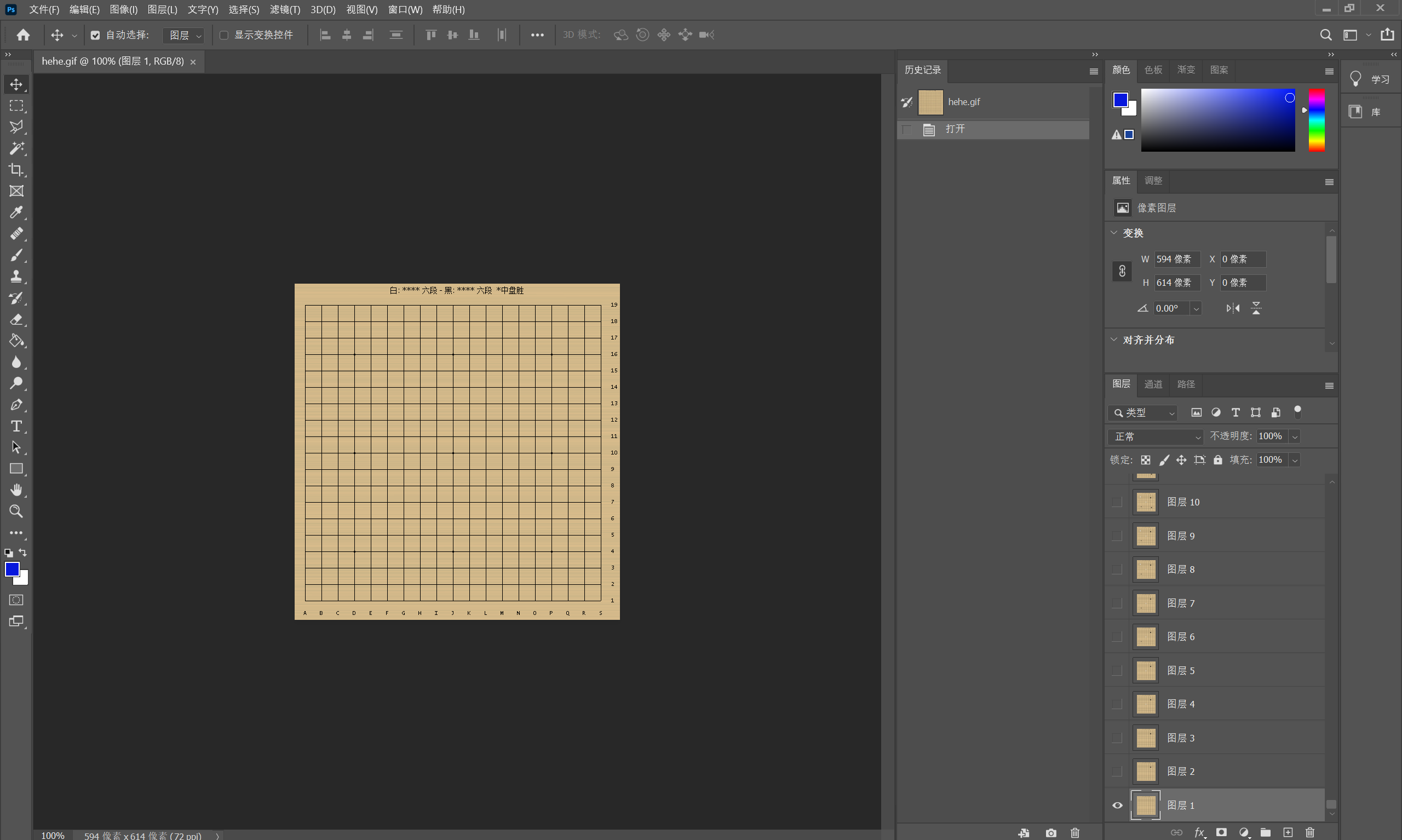Select the Eyedropper tool
Image resolution: width=1402 pixels, height=840 pixels.
pyautogui.click(x=16, y=212)
